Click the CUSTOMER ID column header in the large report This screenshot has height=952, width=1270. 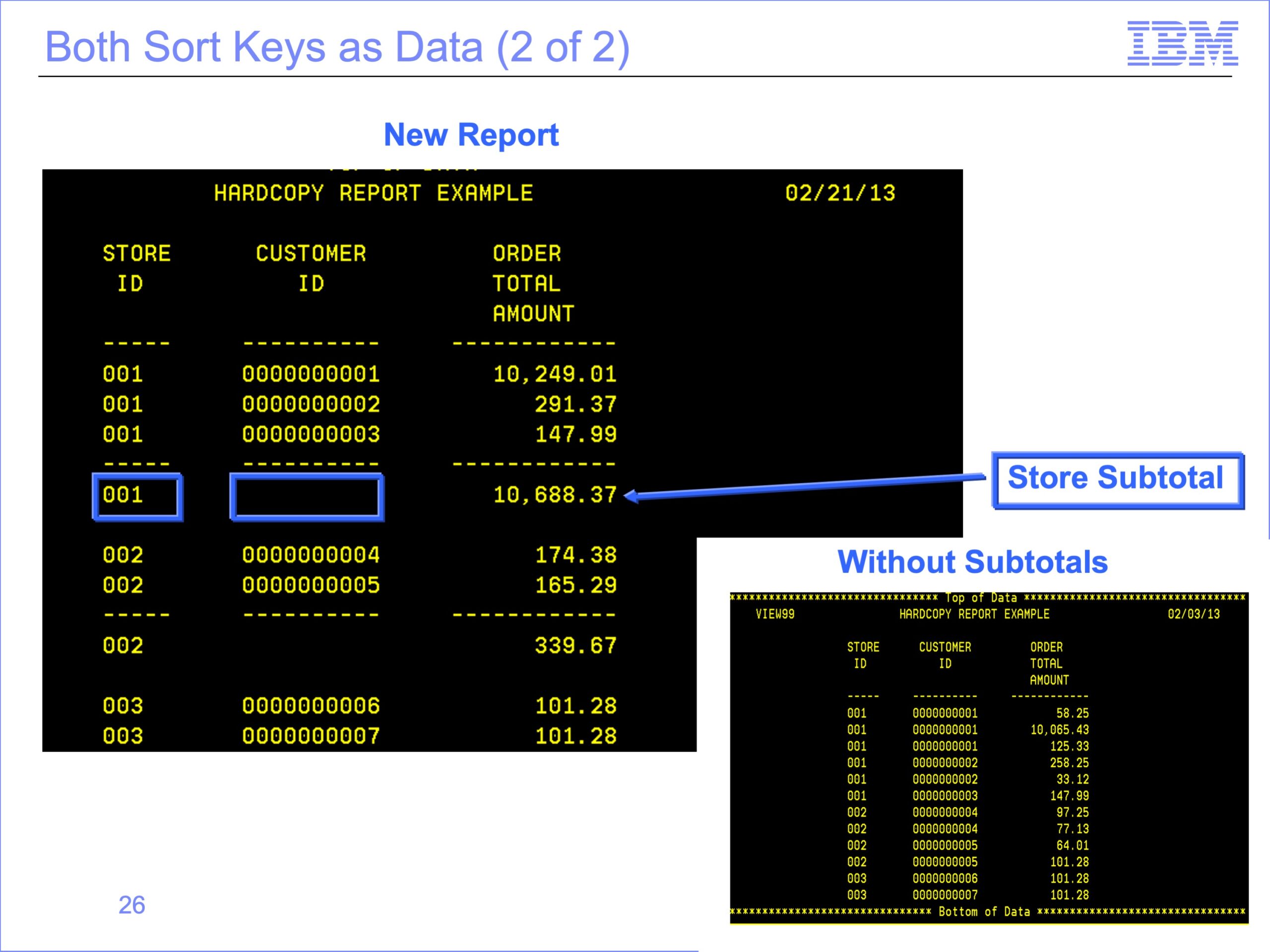pyautogui.click(x=311, y=269)
